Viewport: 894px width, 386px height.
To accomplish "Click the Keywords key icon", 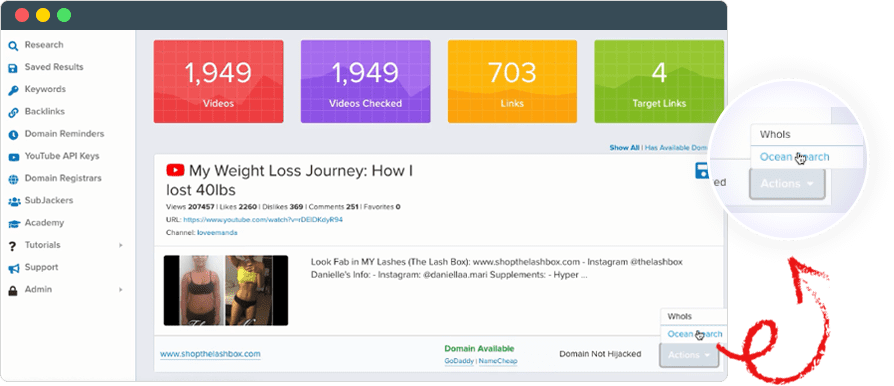I will (13, 90).
